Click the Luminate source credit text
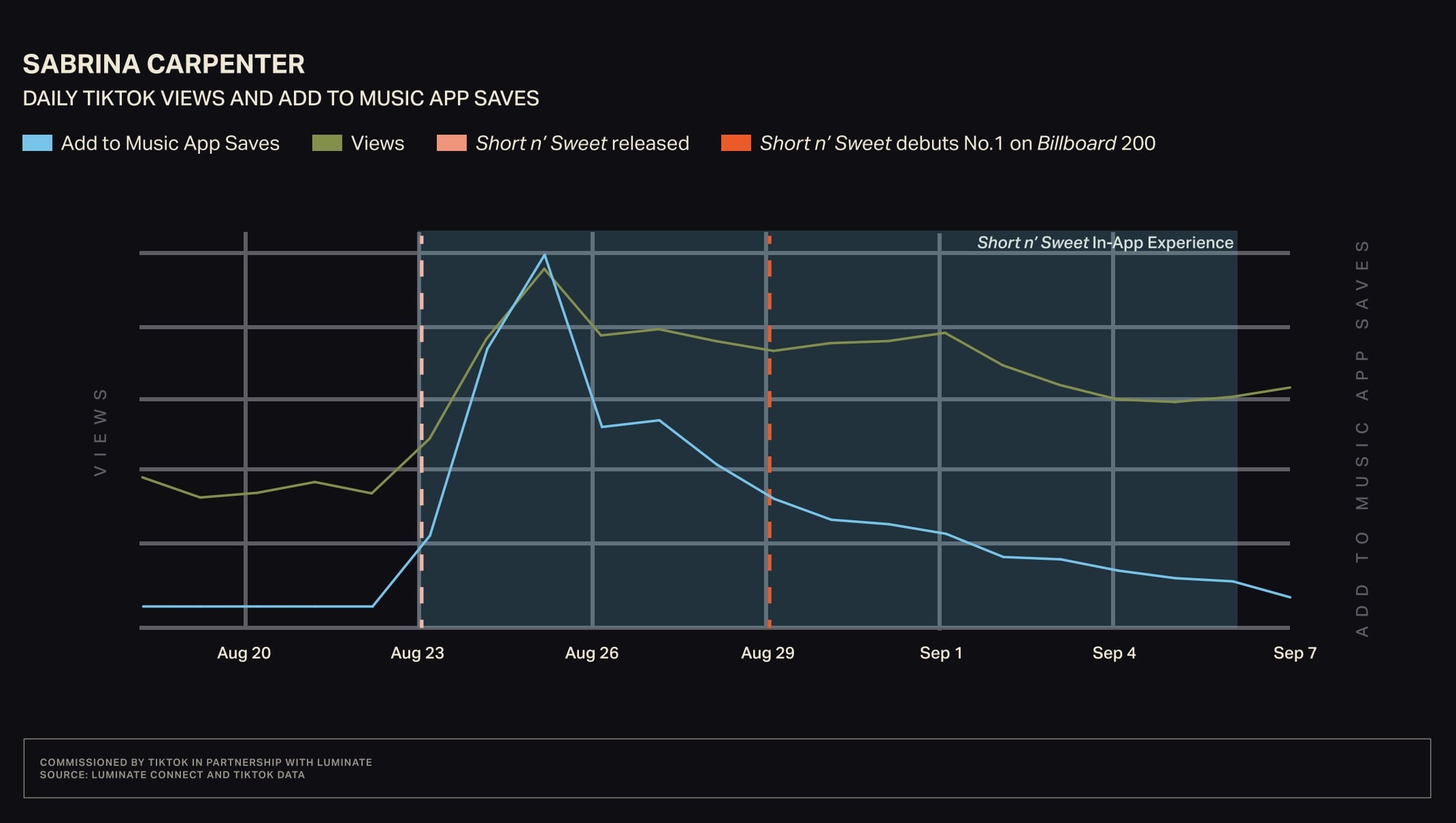This screenshot has height=823, width=1456. pos(172,775)
